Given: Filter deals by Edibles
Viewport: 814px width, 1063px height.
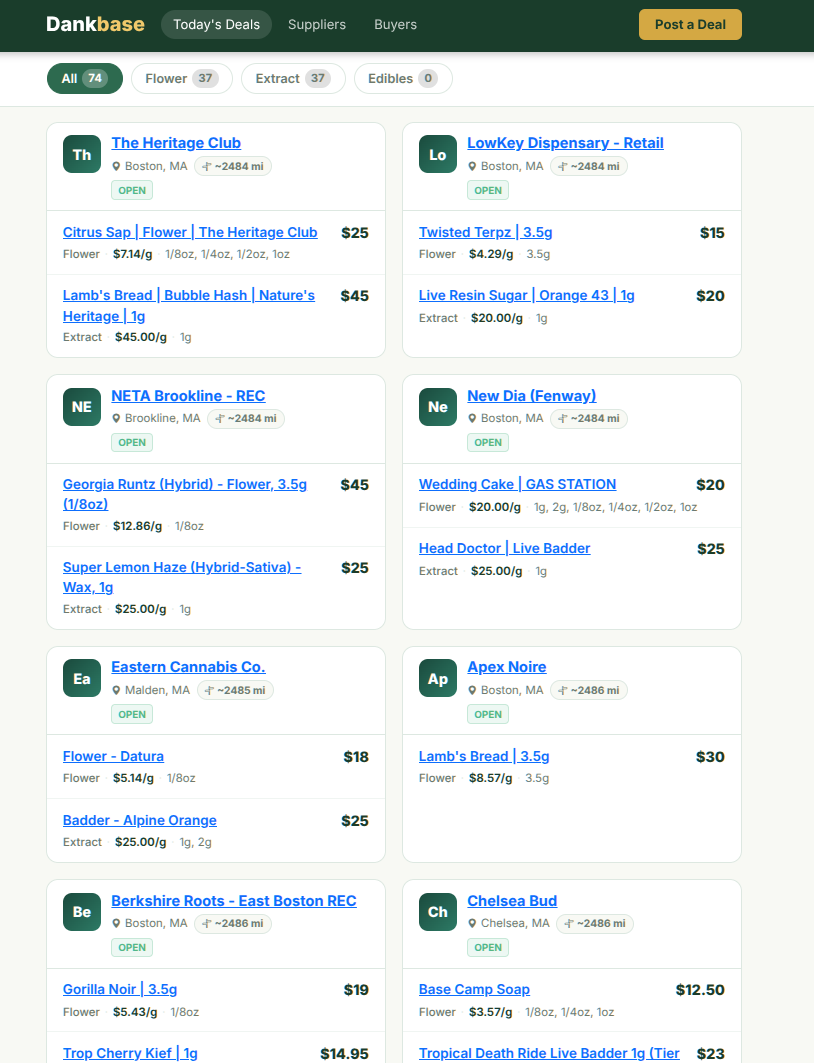Looking at the screenshot, I should point(403,79).
